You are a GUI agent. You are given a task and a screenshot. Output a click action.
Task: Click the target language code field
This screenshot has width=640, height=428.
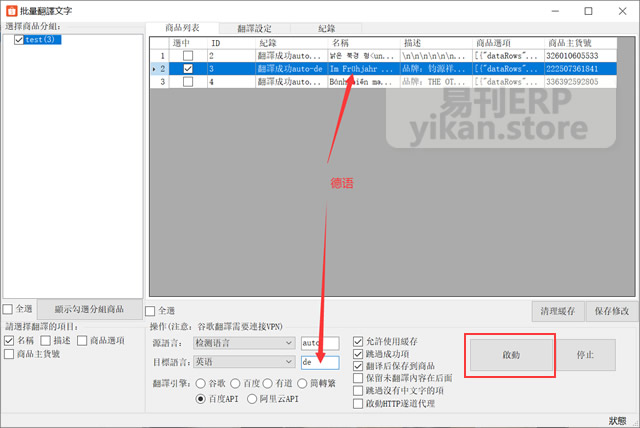click(319, 362)
